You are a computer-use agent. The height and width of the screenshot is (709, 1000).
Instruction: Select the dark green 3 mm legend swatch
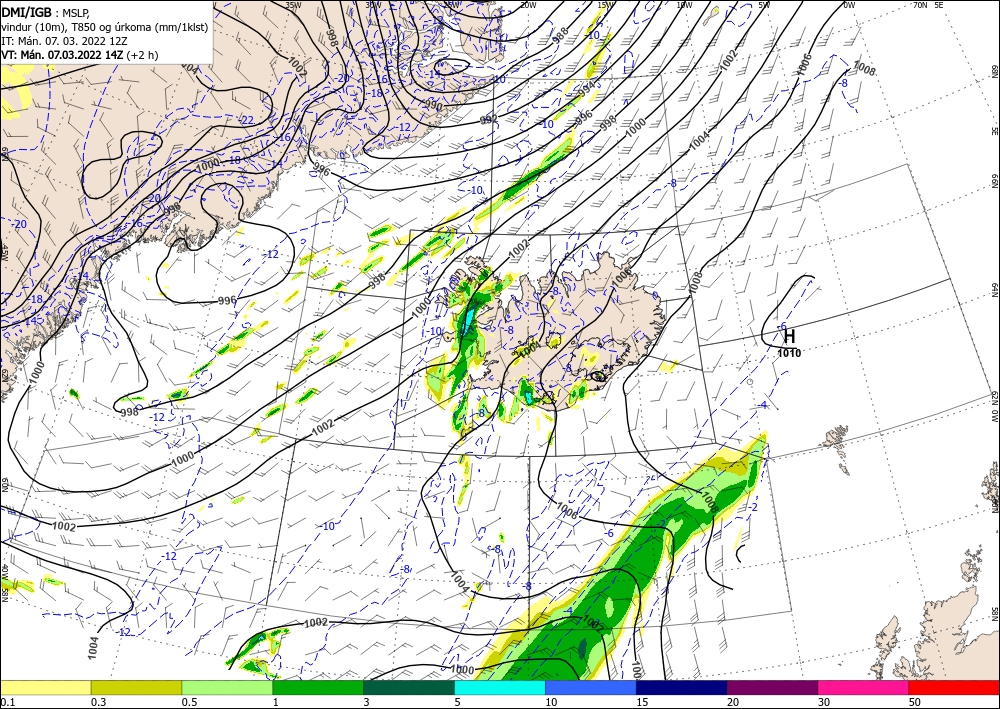tap(409, 687)
